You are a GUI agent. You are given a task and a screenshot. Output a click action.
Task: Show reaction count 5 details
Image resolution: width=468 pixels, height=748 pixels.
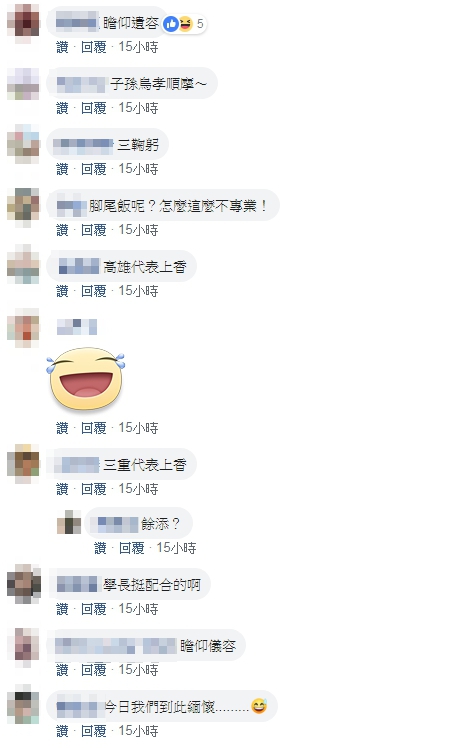click(x=200, y=23)
